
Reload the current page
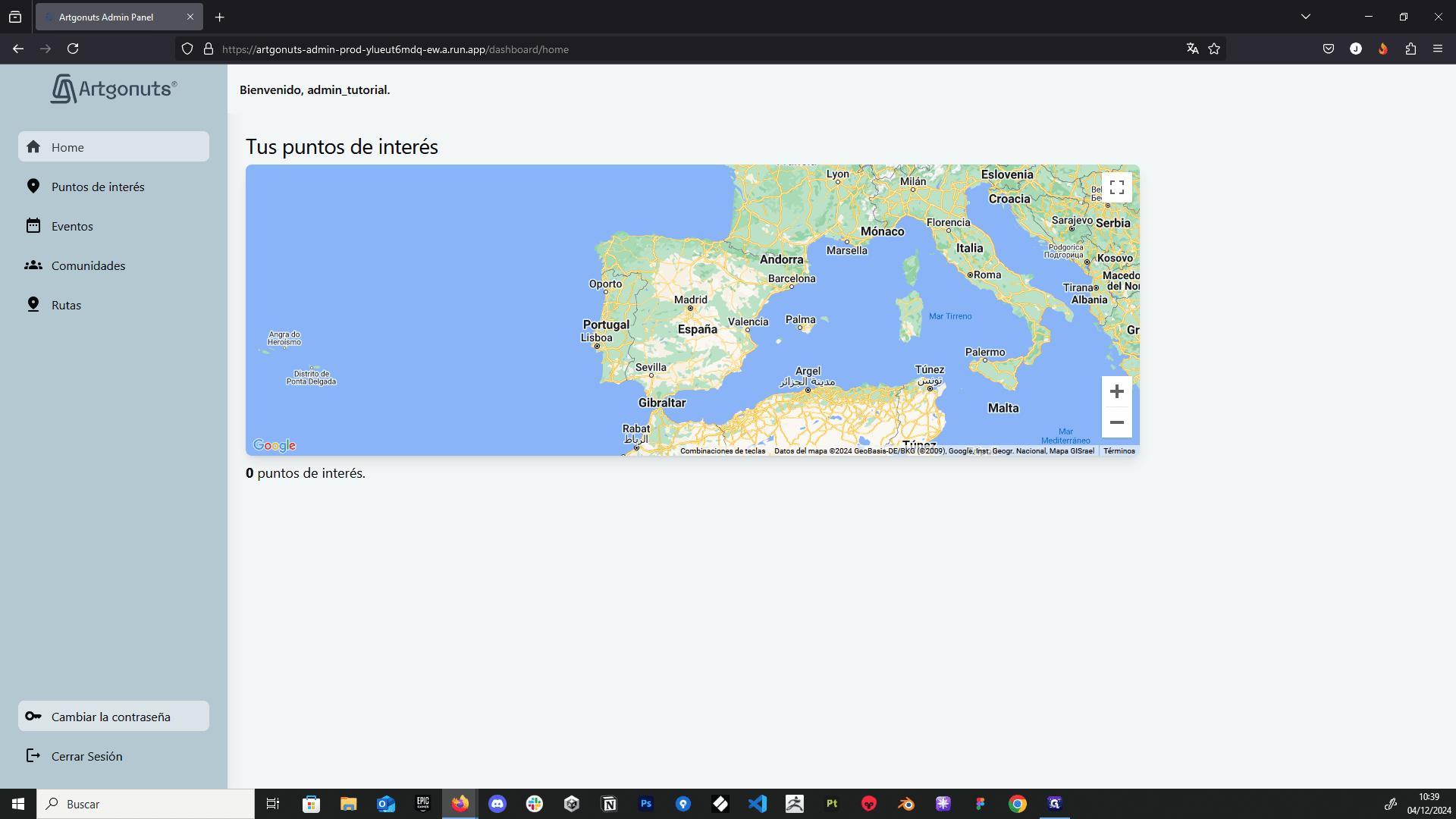pos(73,49)
